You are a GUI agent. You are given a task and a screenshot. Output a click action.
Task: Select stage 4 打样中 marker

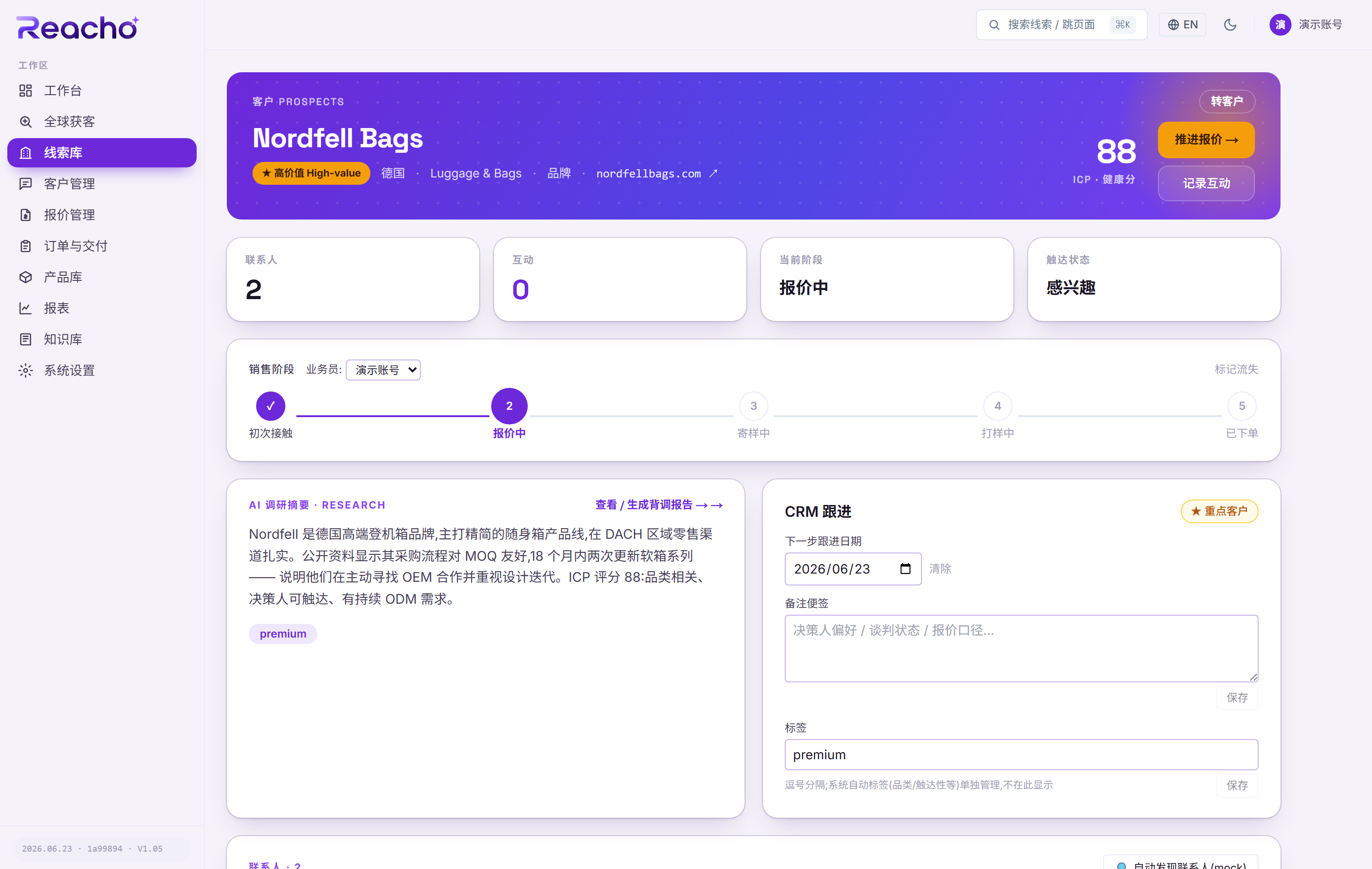pos(997,406)
